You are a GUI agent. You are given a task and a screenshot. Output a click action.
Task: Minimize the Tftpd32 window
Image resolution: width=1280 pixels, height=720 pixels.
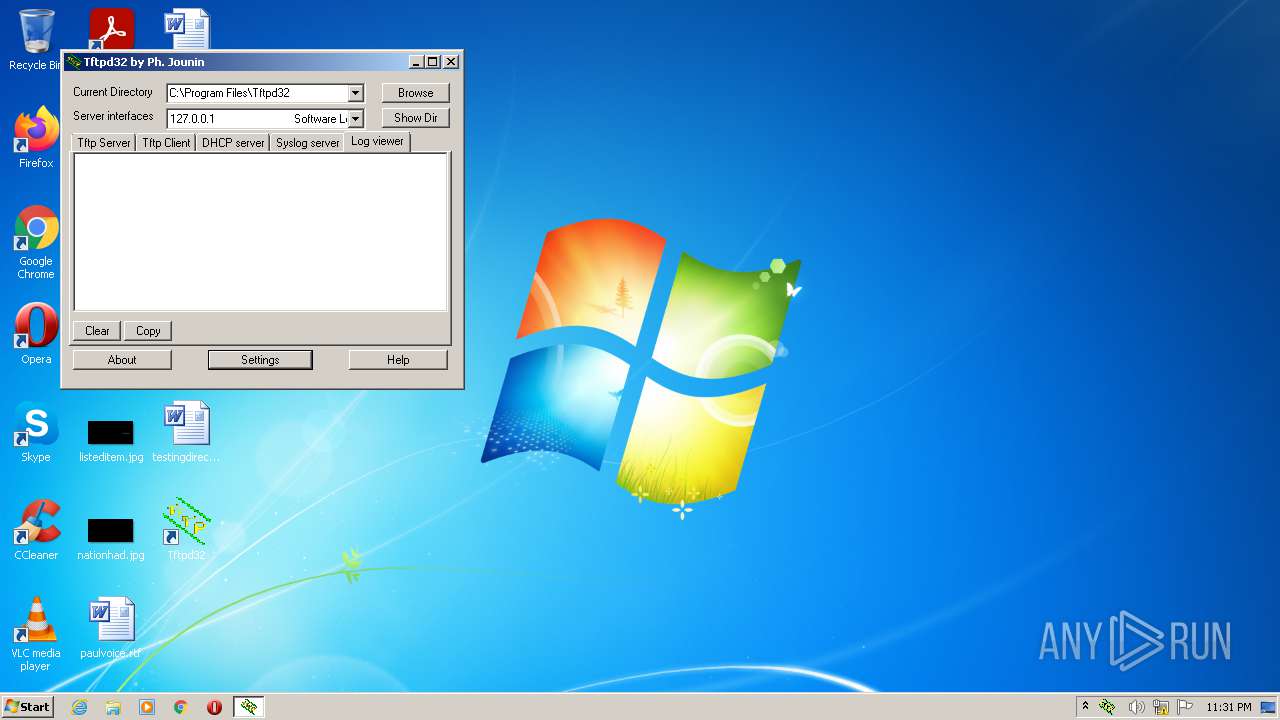pyautogui.click(x=417, y=62)
